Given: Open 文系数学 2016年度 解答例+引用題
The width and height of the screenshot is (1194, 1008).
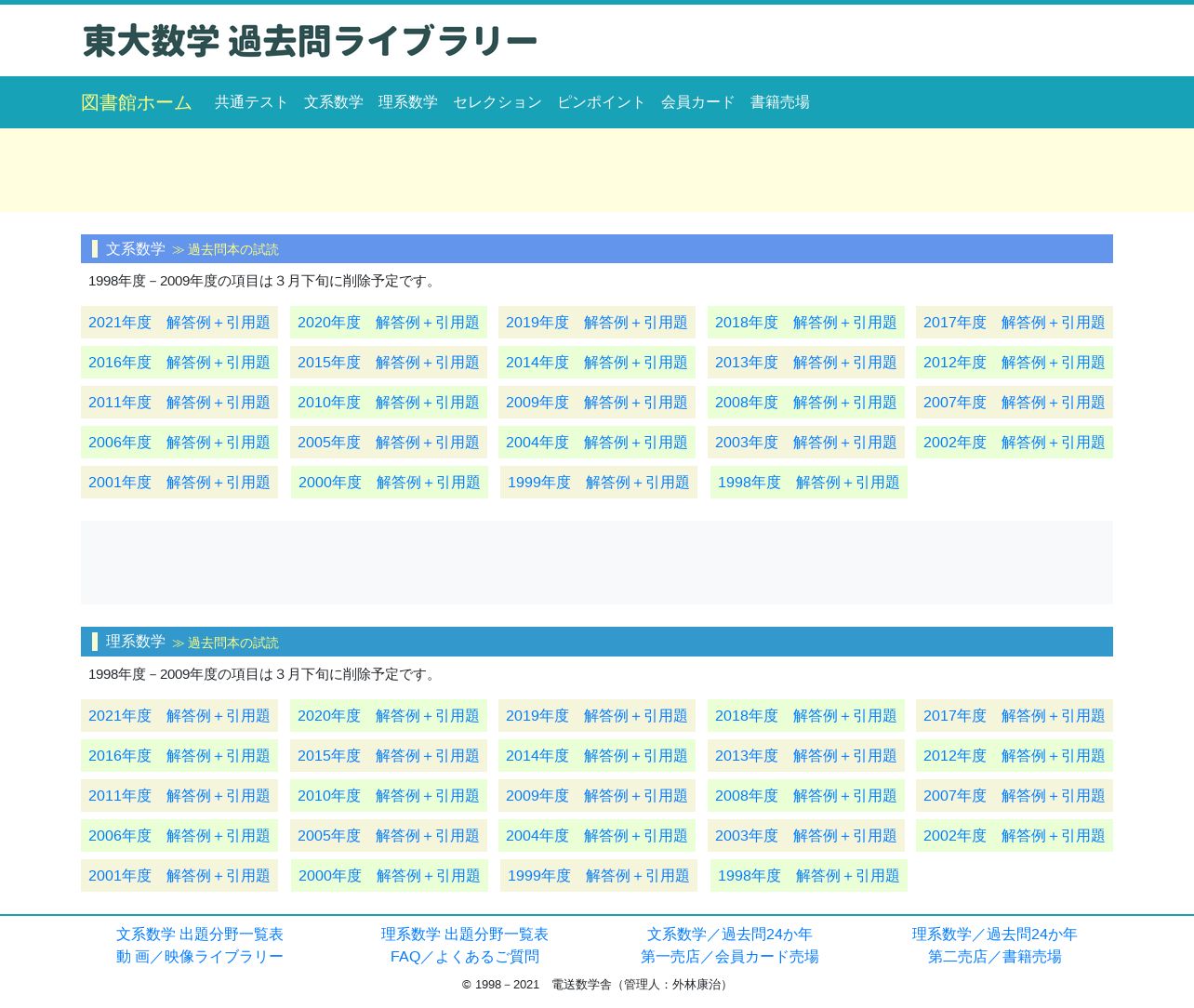Looking at the screenshot, I should (x=179, y=363).
